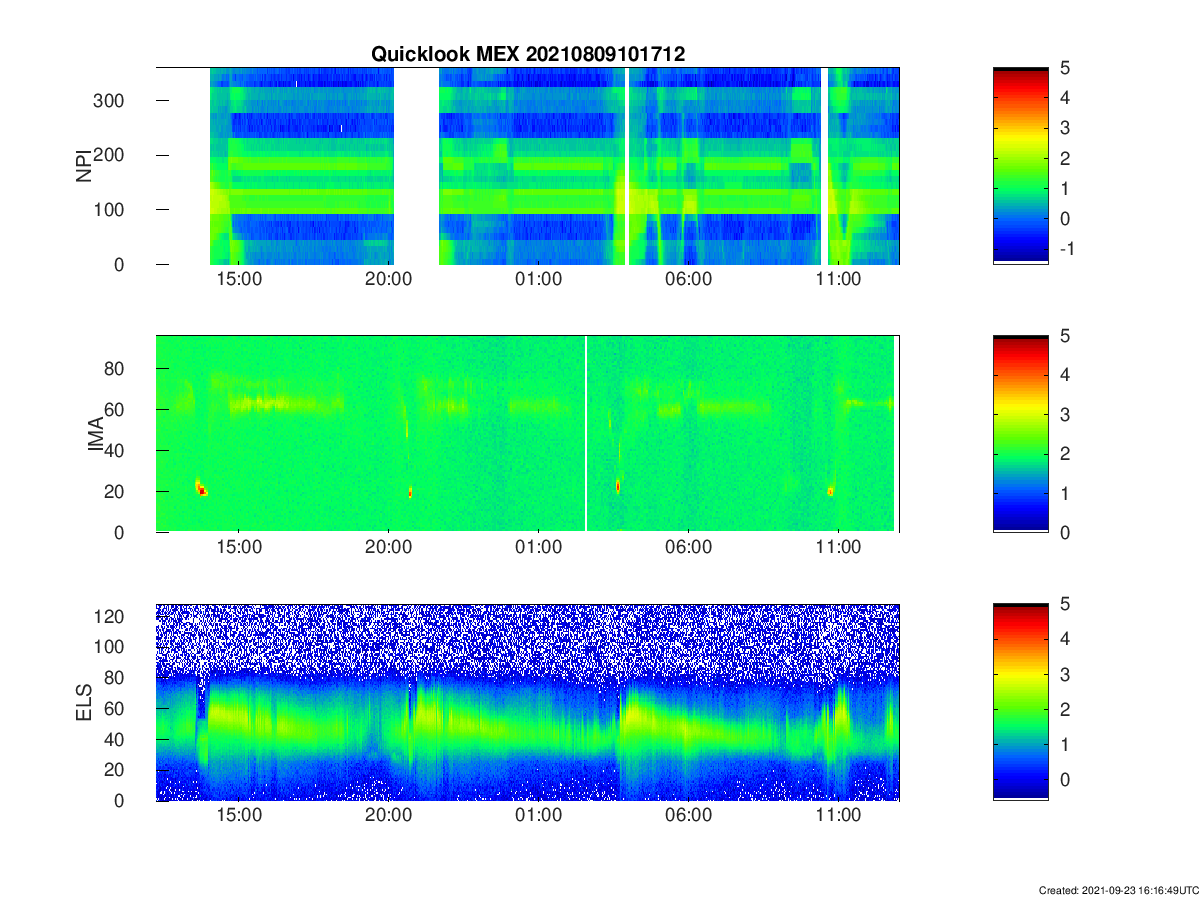Click the NPI spectrogram plot area
1200x900 pixels.
pyautogui.click(x=528, y=165)
